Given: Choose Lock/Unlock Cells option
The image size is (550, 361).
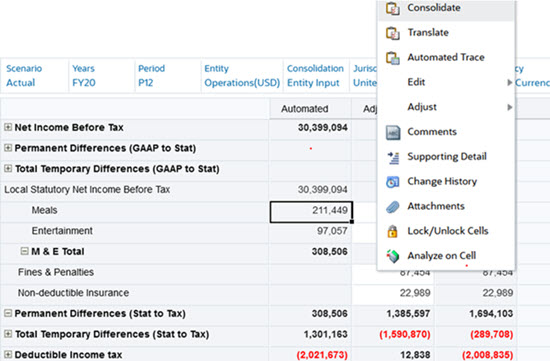Looking at the screenshot, I should tap(446, 231).
